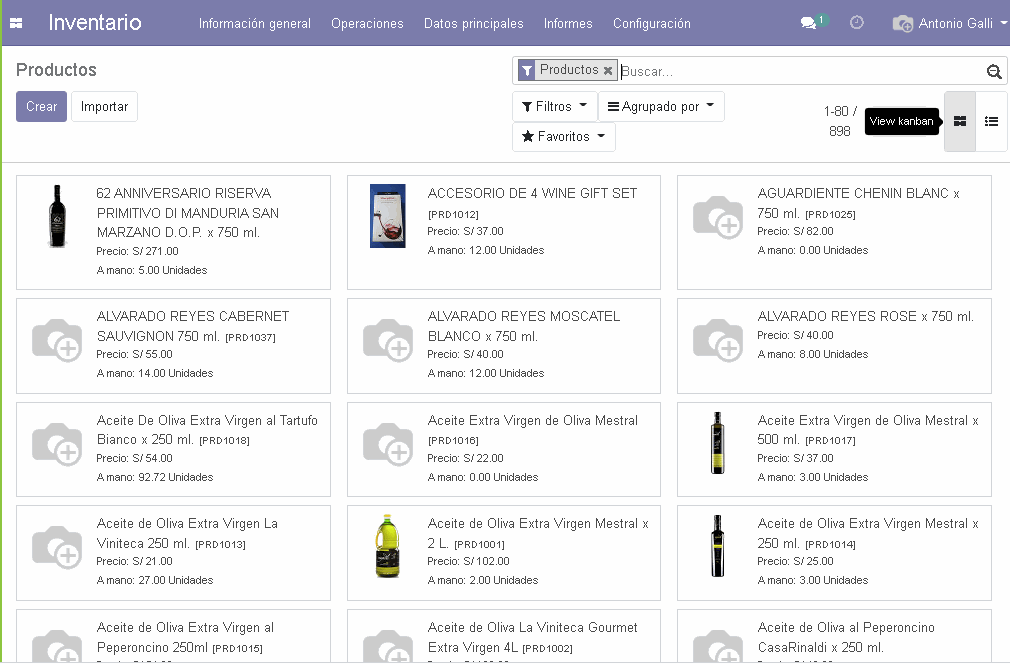Expand the Agrupado por dropdown
Screen dimensions: 1010x664
pyautogui.click(x=661, y=106)
